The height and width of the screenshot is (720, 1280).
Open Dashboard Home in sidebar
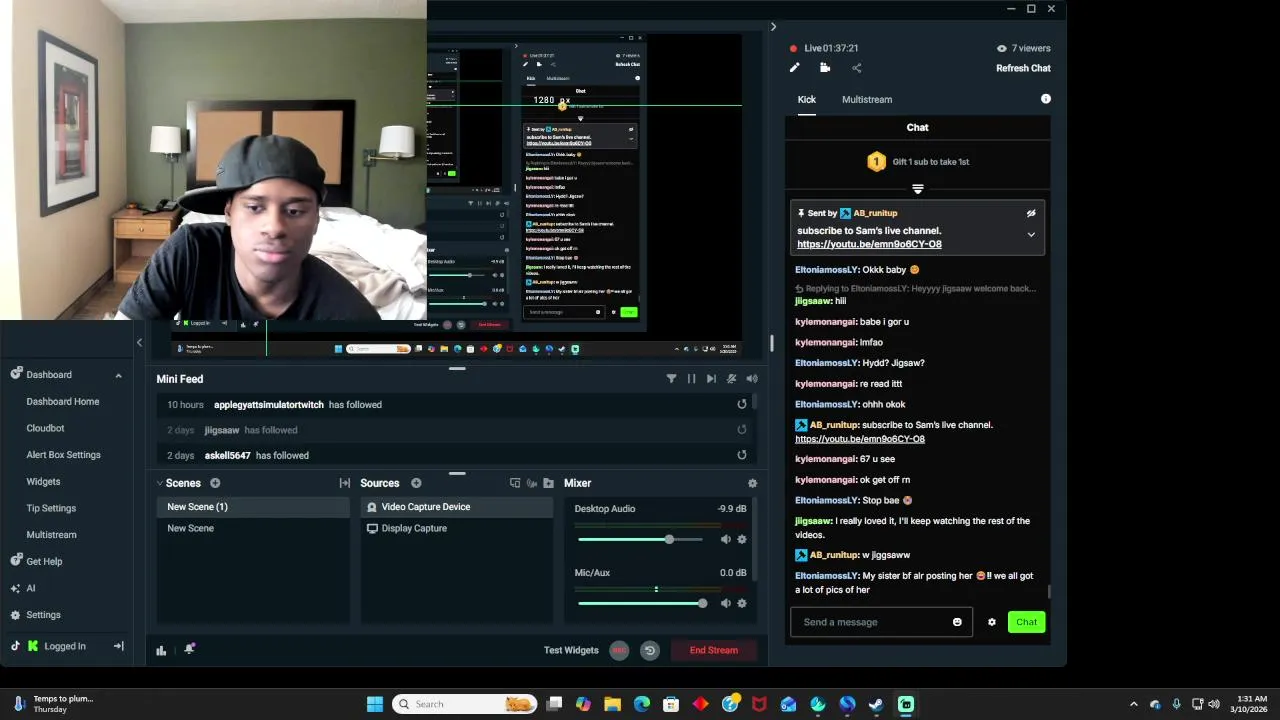[x=63, y=401]
